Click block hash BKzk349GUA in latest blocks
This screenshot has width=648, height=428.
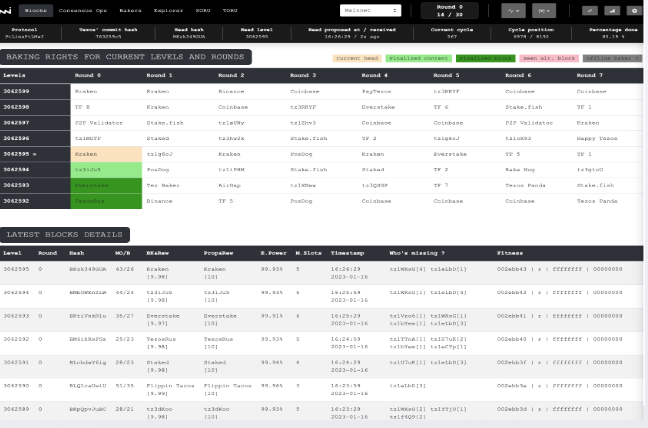point(87,269)
